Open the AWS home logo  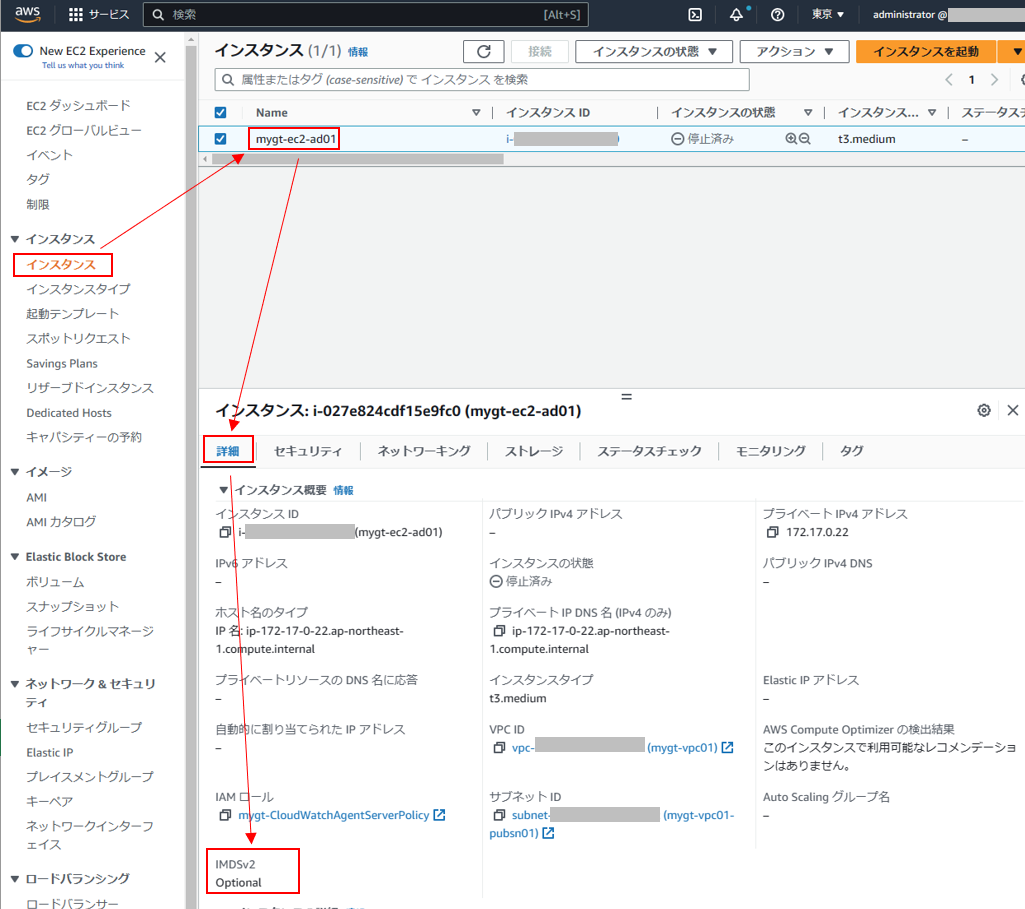pyautogui.click(x=27, y=14)
